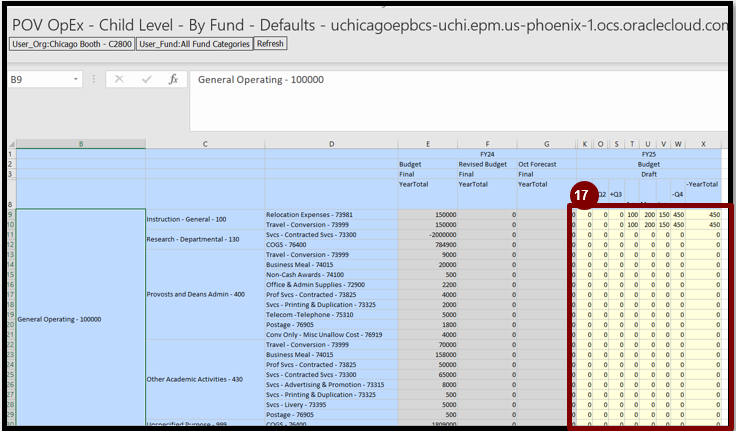Select the -Q4 header cell
The height and width of the screenshot is (431, 736).
pyautogui.click(x=678, y=194)
